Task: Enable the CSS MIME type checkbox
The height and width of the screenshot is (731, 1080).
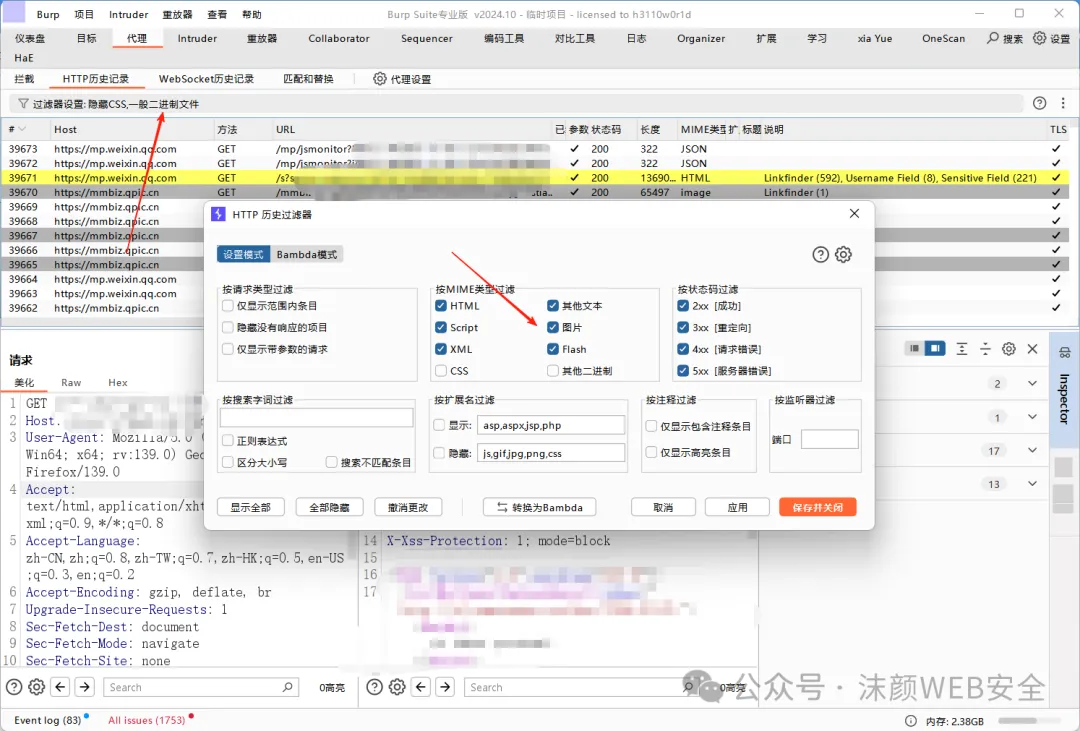Action: point(441,371)
